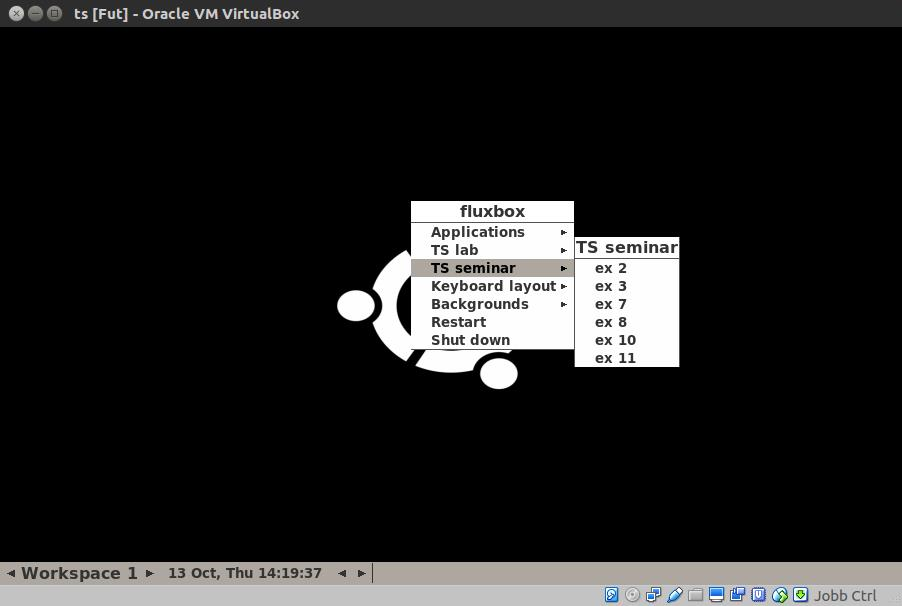
Task: Open the Applications submenu
Action: [x=492, y=232]
